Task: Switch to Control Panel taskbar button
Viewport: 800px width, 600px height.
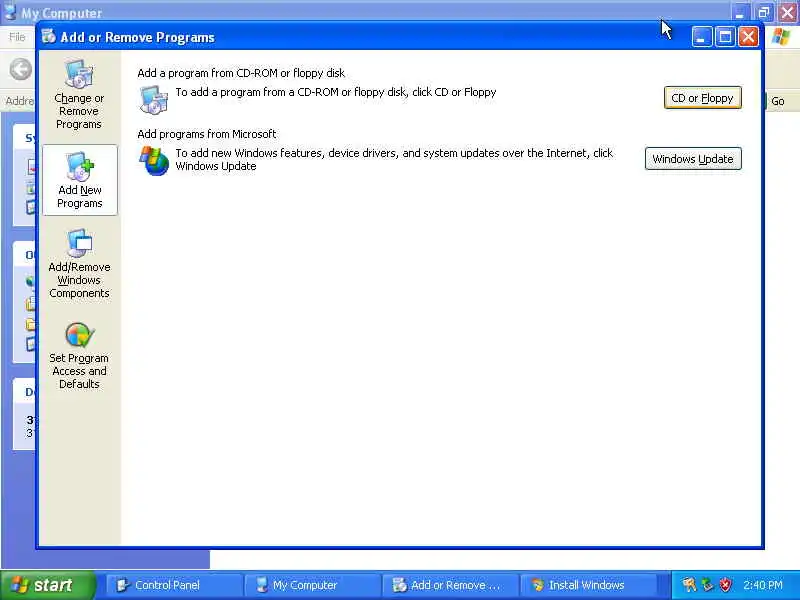Action: pyautogui.click(x=174, y=585)
